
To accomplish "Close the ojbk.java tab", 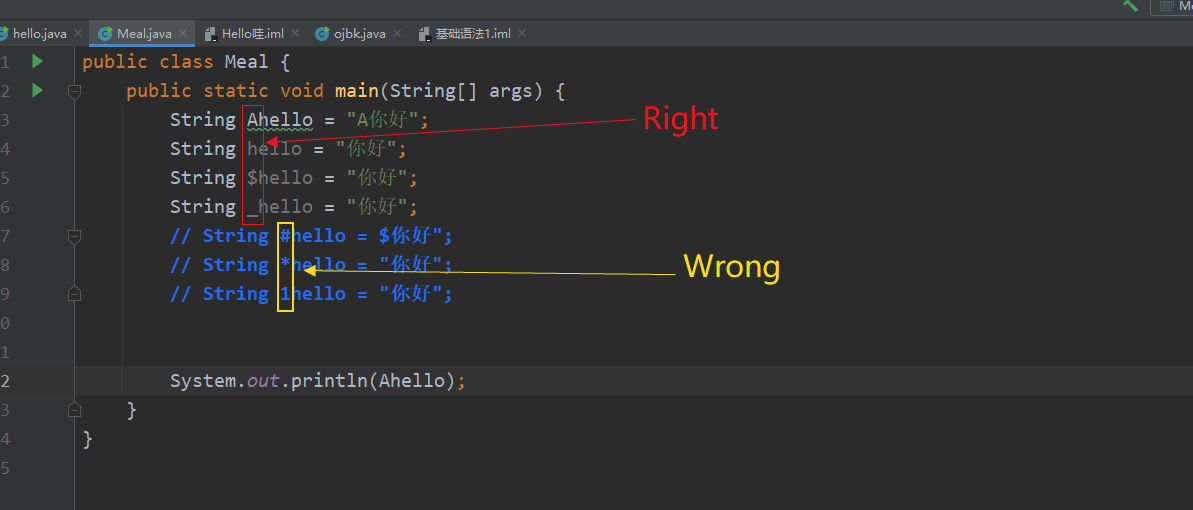I will coord(396,33).
